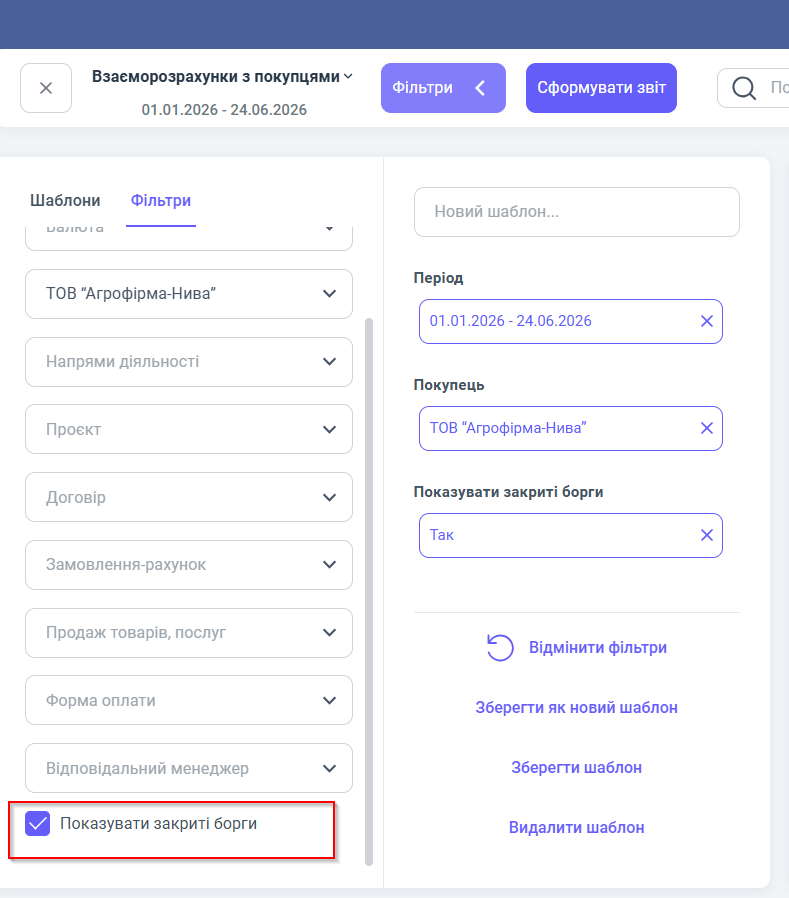Click the search magnifier icon

[x=744, y=88]
